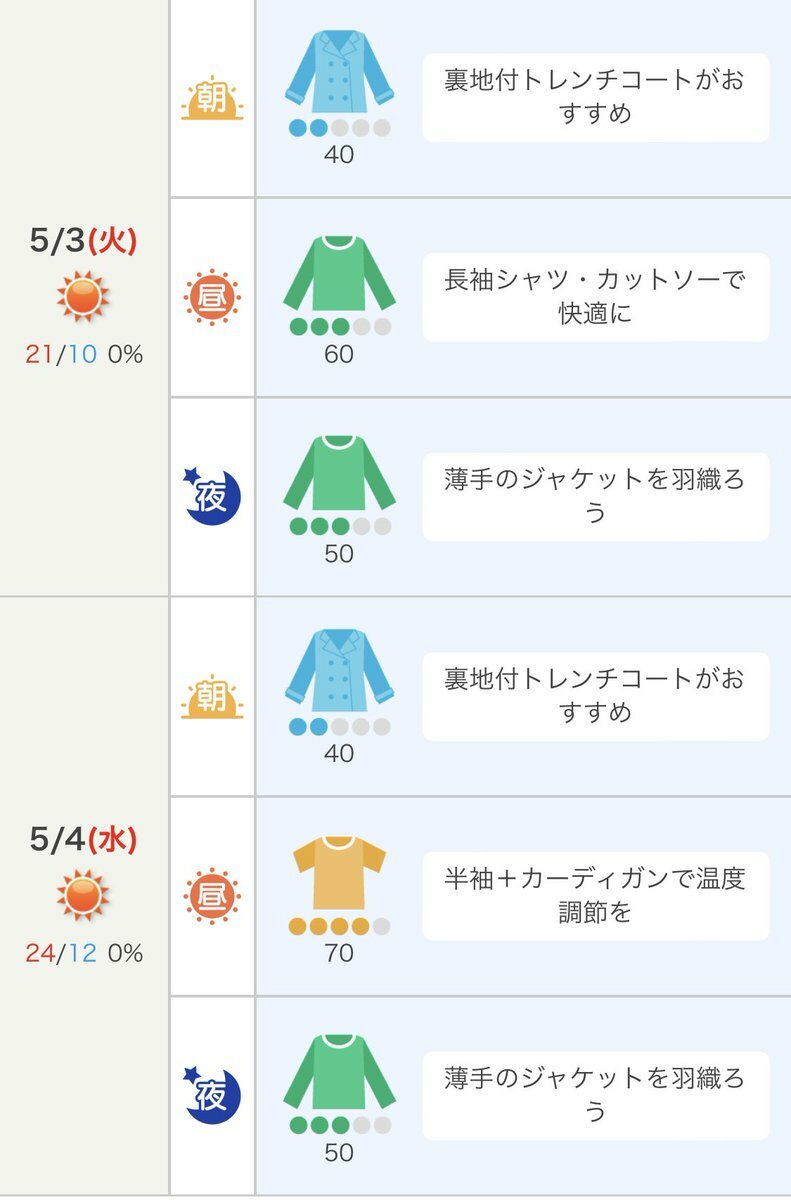Viewport: 791px width, 1200px height.
Task: Click the 朝 morning icon for 5/3
Action: (x=212, y=98)
